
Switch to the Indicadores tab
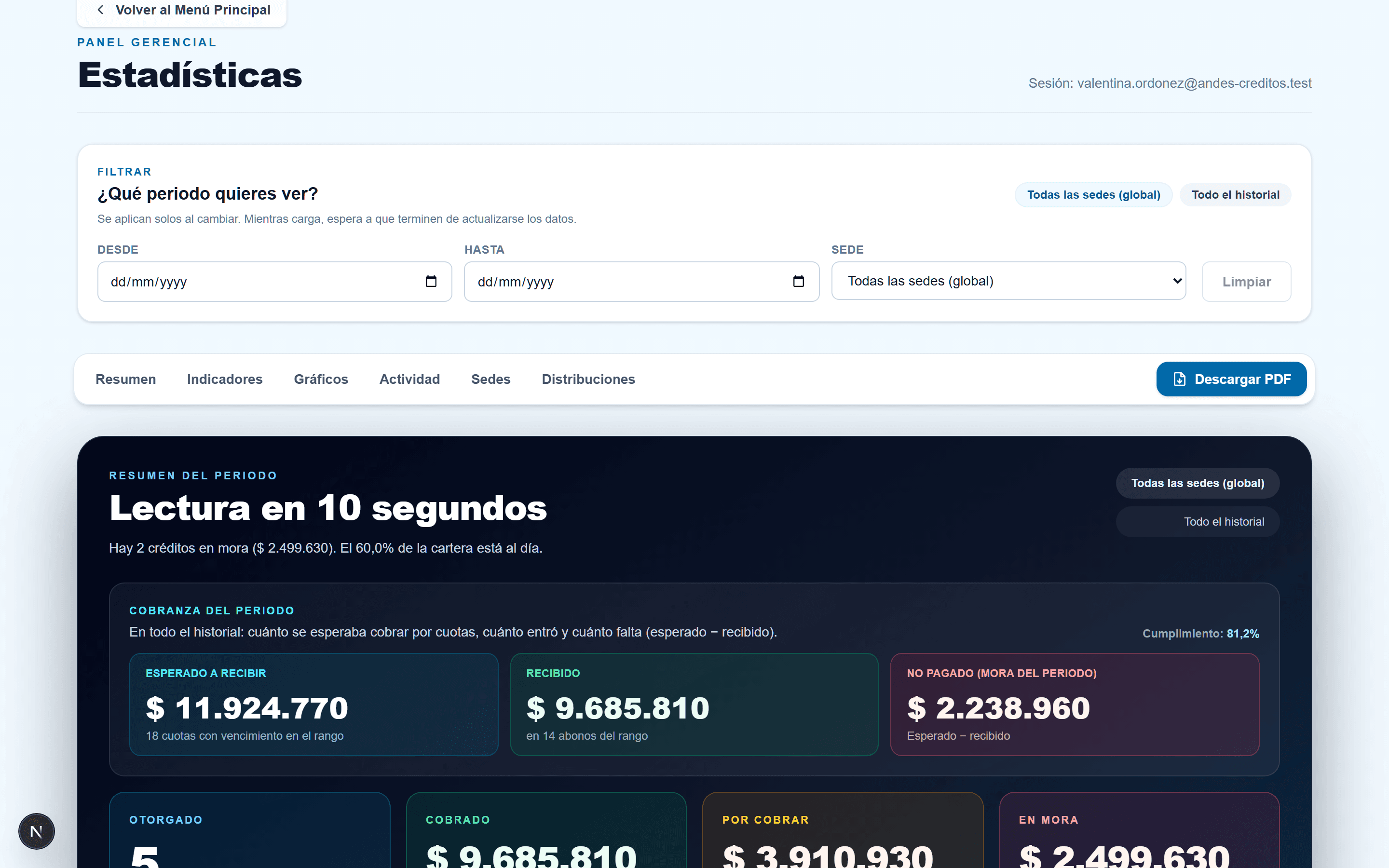pos(224,380)
